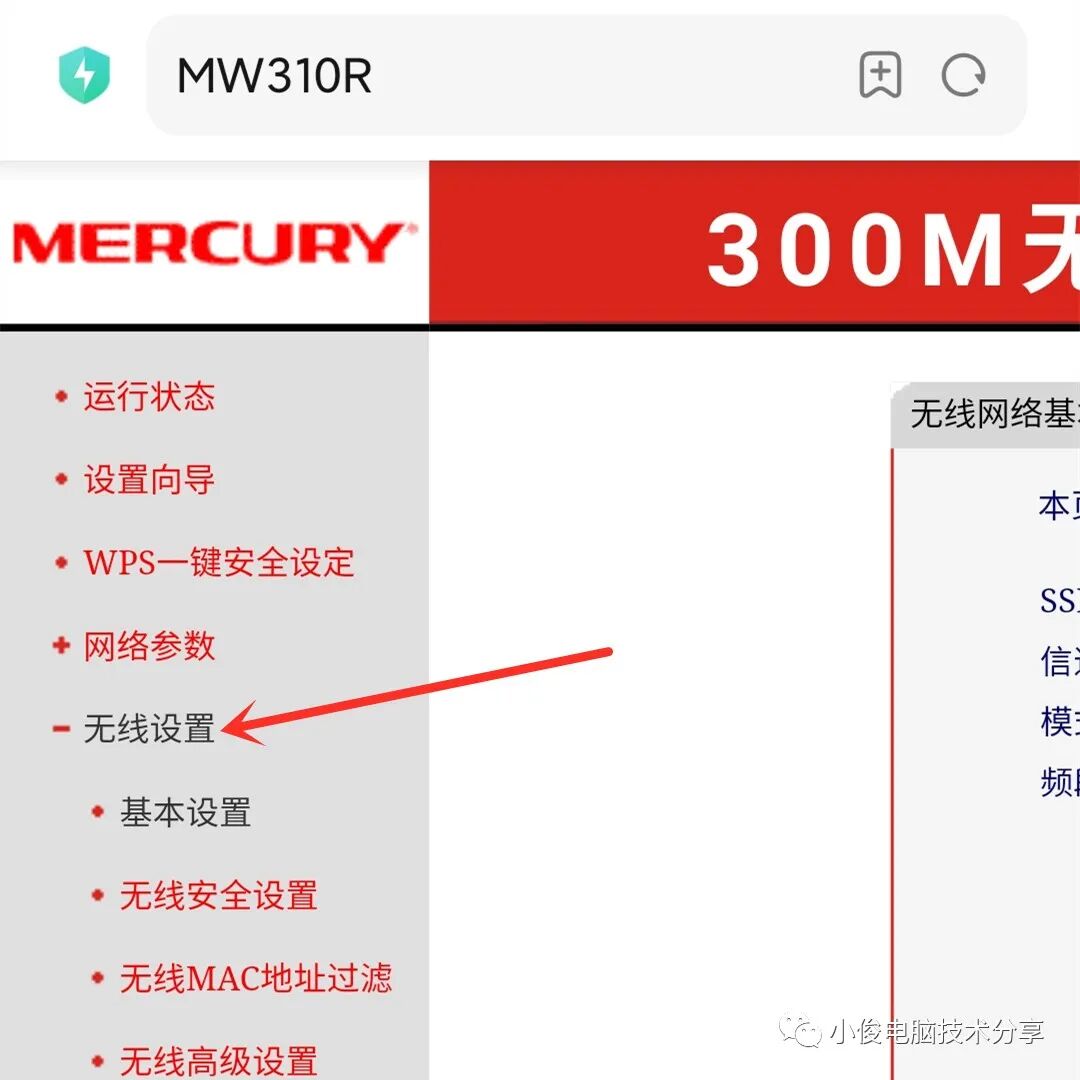Reload the page with refresh icon
1080x1080 pixels.
[x=964, y=75]
